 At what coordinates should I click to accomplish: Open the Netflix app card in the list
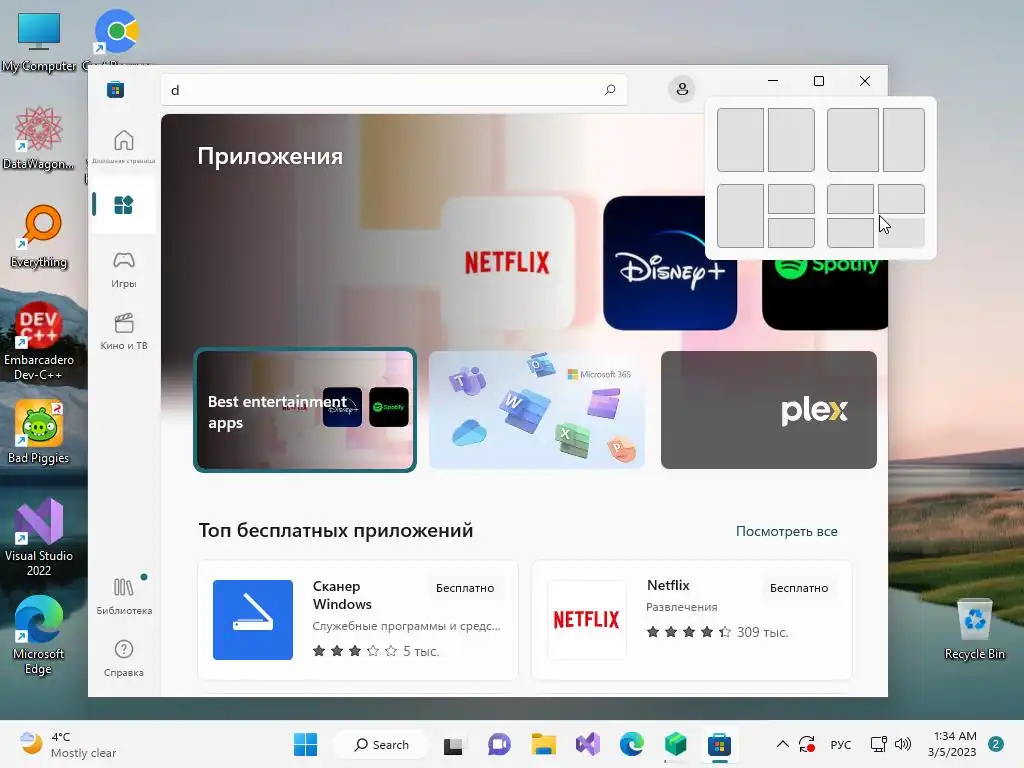point(692,619)
